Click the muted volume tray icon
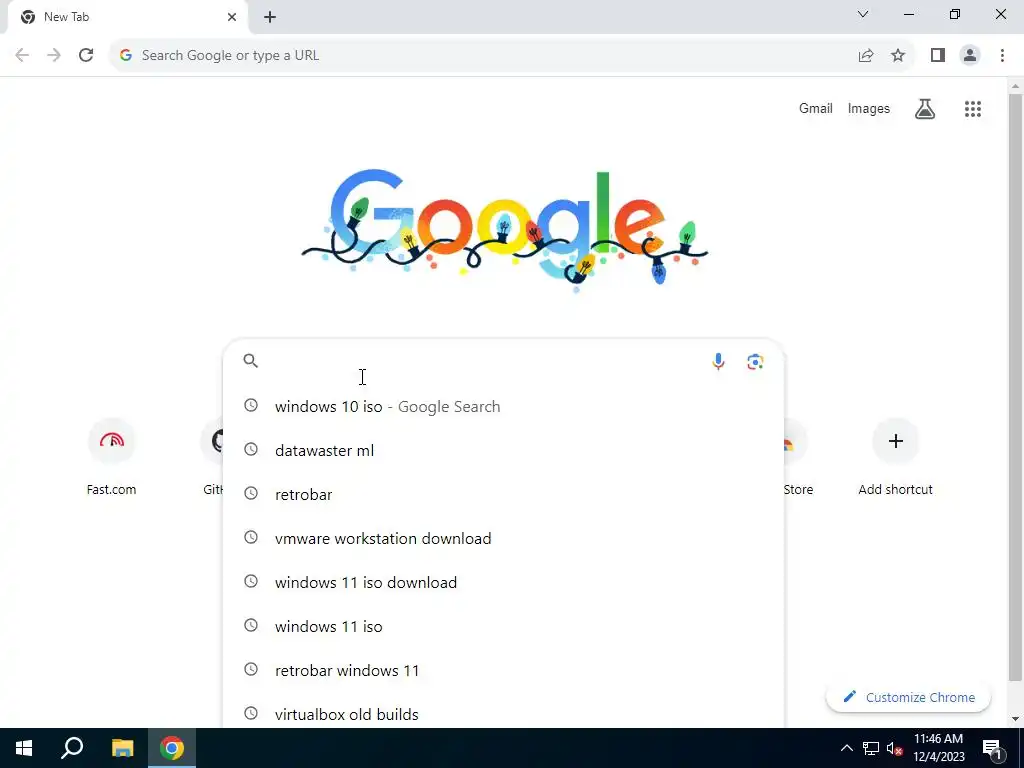Image resolution: width=1024 pixels, height=768 pixels. tap(894, 748)
